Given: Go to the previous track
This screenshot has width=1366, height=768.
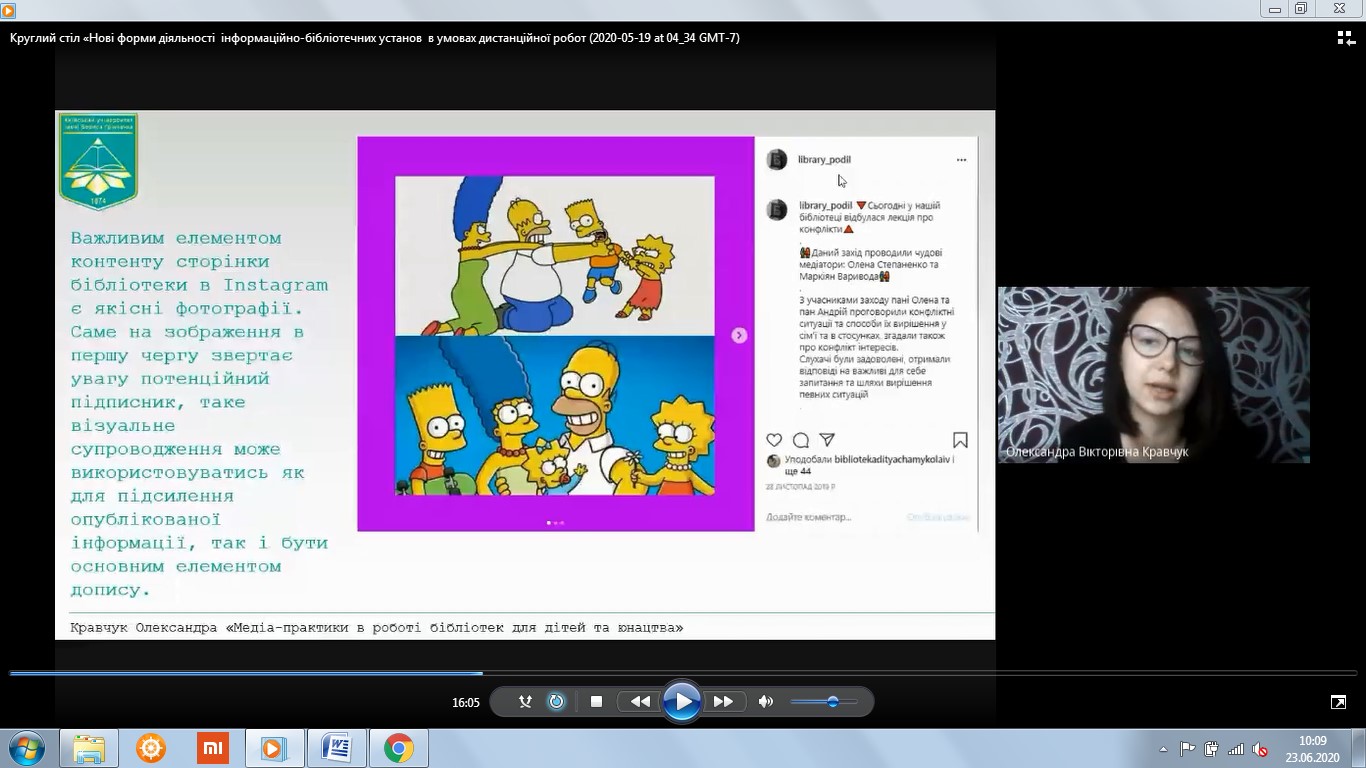Looking at the screenshot, I should [640, 702].
